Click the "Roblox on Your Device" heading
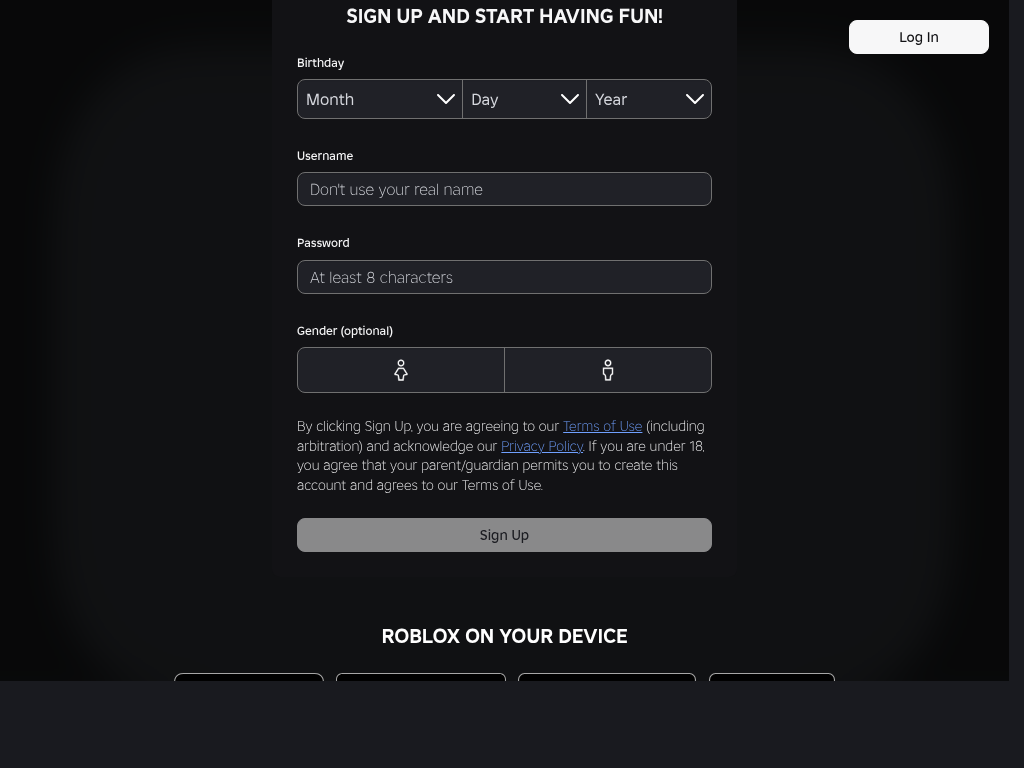Viewport: 1024px width, 768px height. [504, 636]
